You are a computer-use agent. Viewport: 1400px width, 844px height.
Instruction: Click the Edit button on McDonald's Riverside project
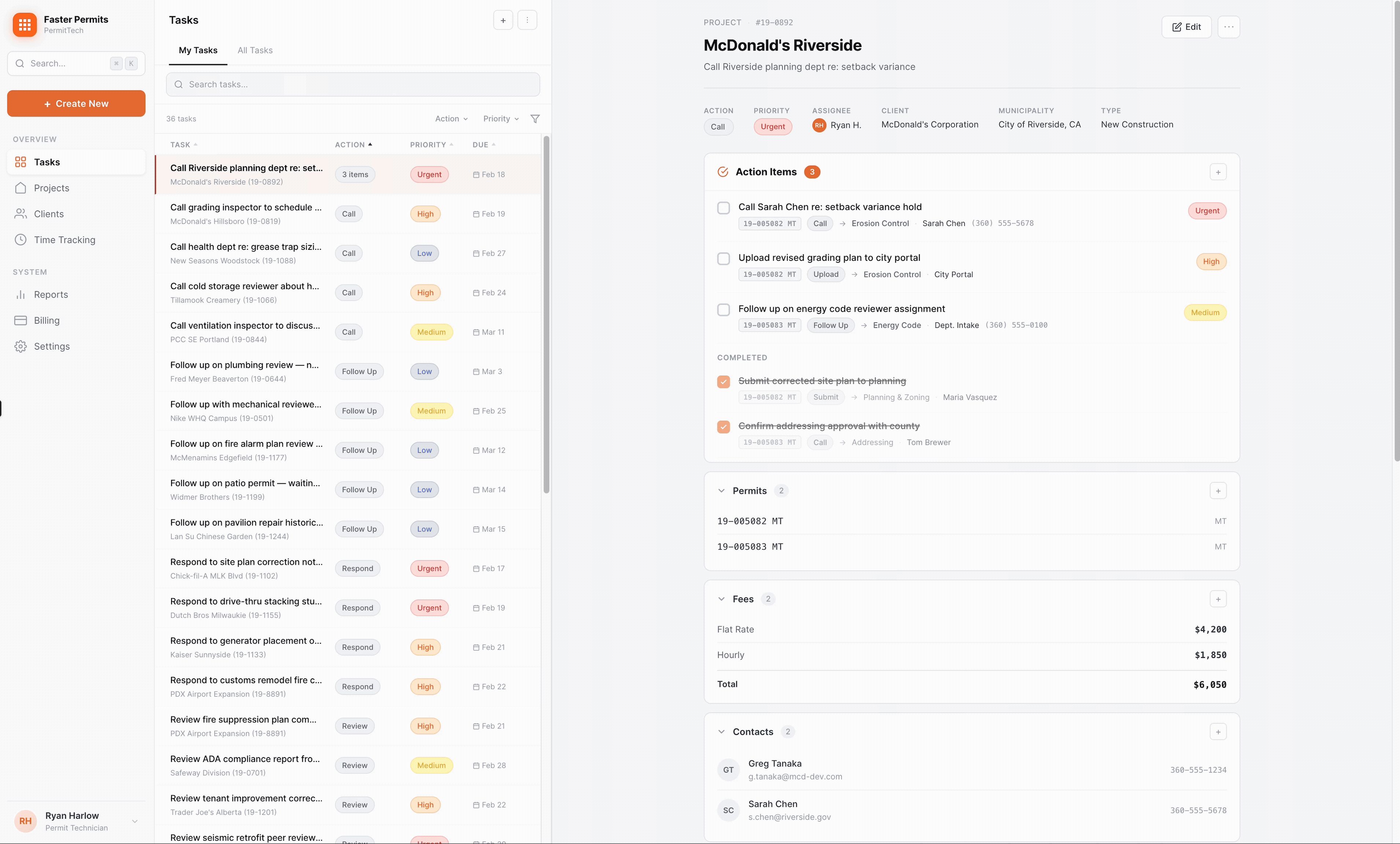(x=1186, y=27)
